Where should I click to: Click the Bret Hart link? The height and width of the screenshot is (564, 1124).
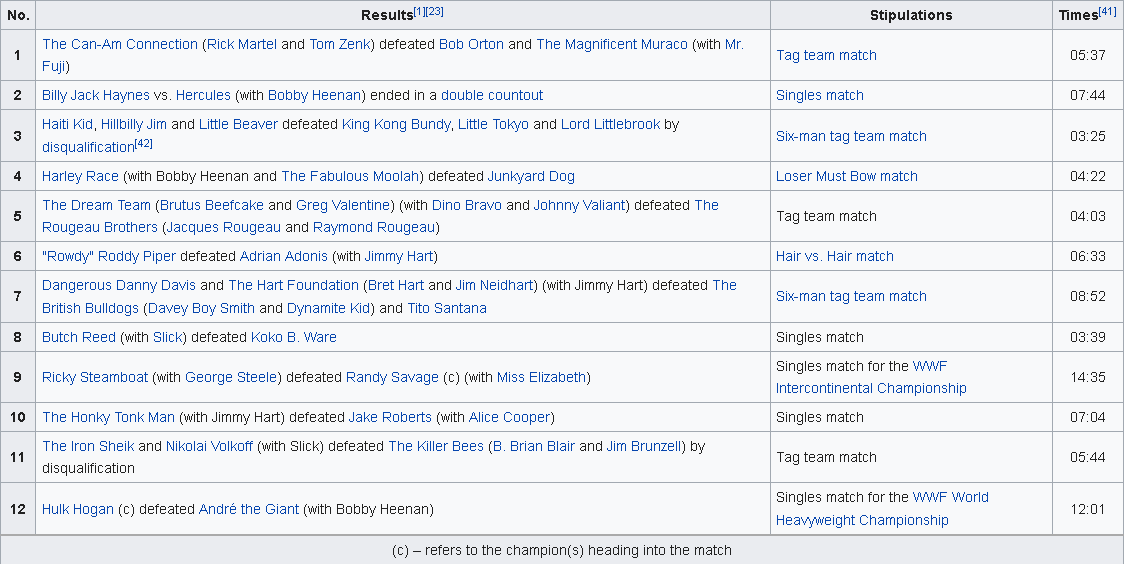click(x=396, y=285)
